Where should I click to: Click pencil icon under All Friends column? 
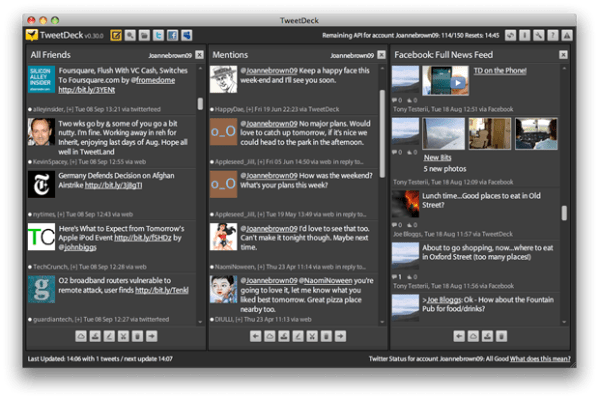pyautogui.click(x=109, y=336)
